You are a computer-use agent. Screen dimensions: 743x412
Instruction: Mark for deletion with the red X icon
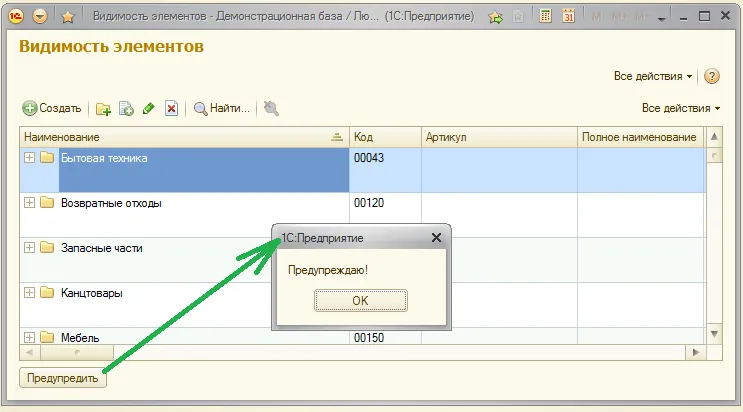click(171, 108)
